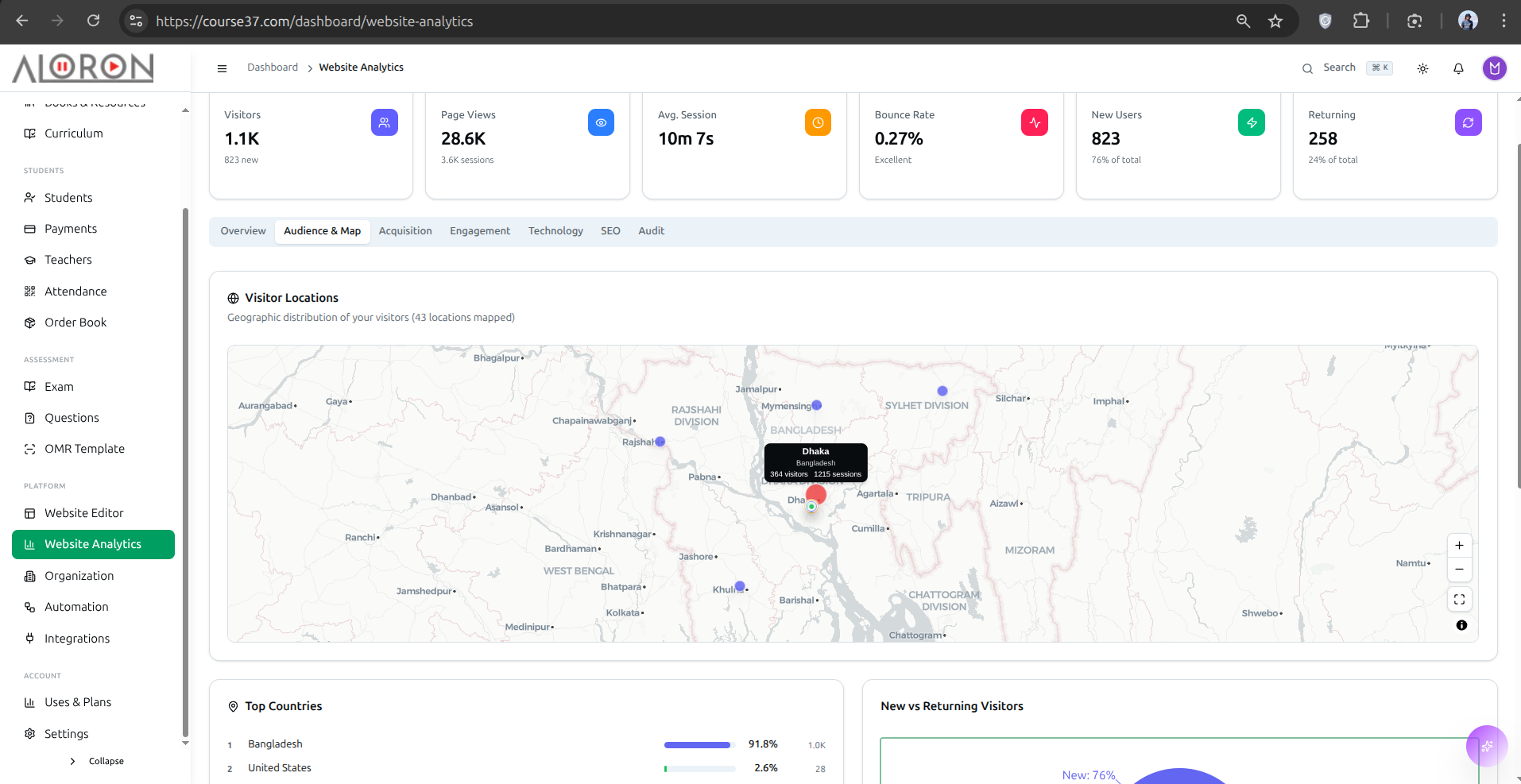Open the floating AI assistant button
This screenshot has height=784, width=1521.
(1486, 746)
